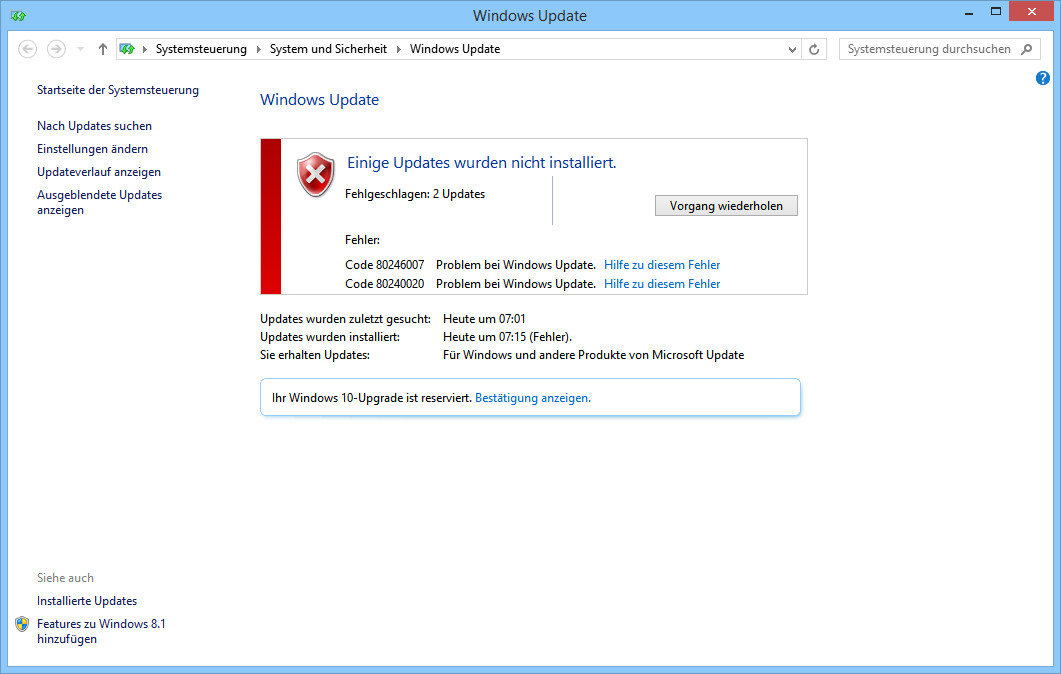Open the recent locations dropdown arrow
This screenshot has width=1061, height=674.
tap(81, 49)
